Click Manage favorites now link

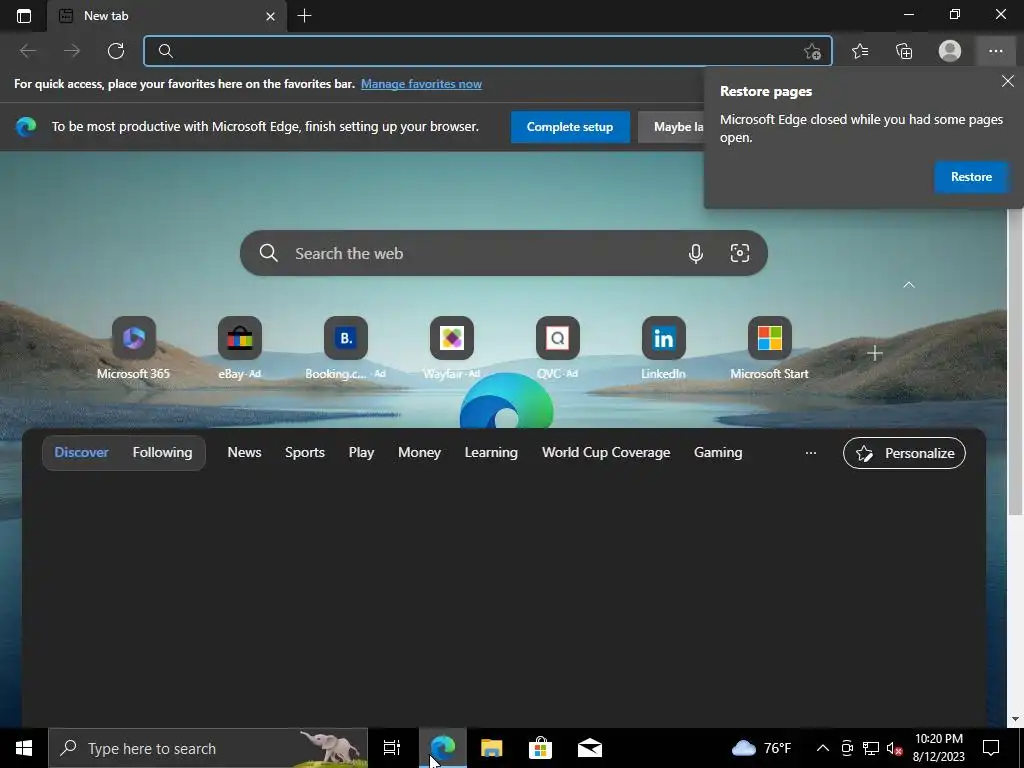pyautogui.click(x=421, y=84)
